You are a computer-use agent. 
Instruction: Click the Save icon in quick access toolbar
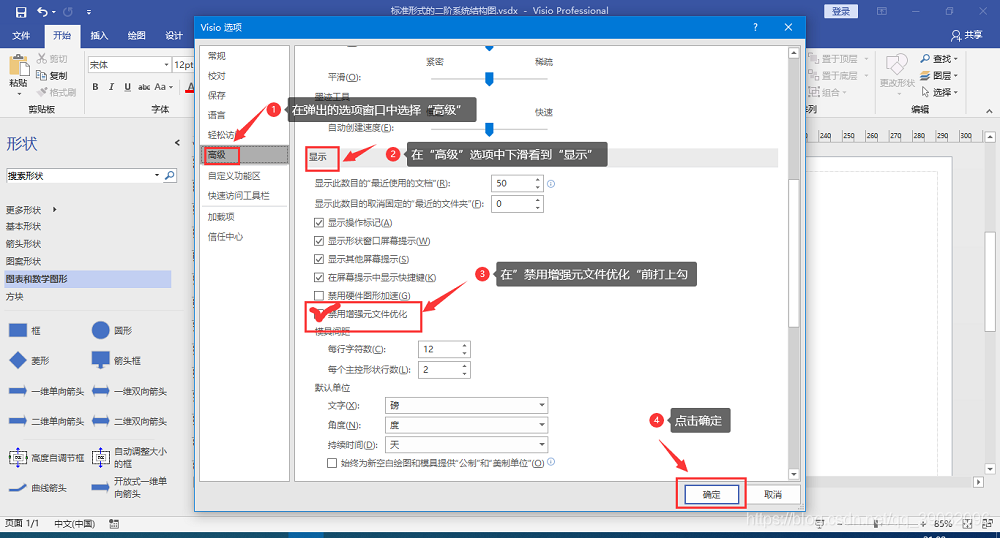coord(21,11)
